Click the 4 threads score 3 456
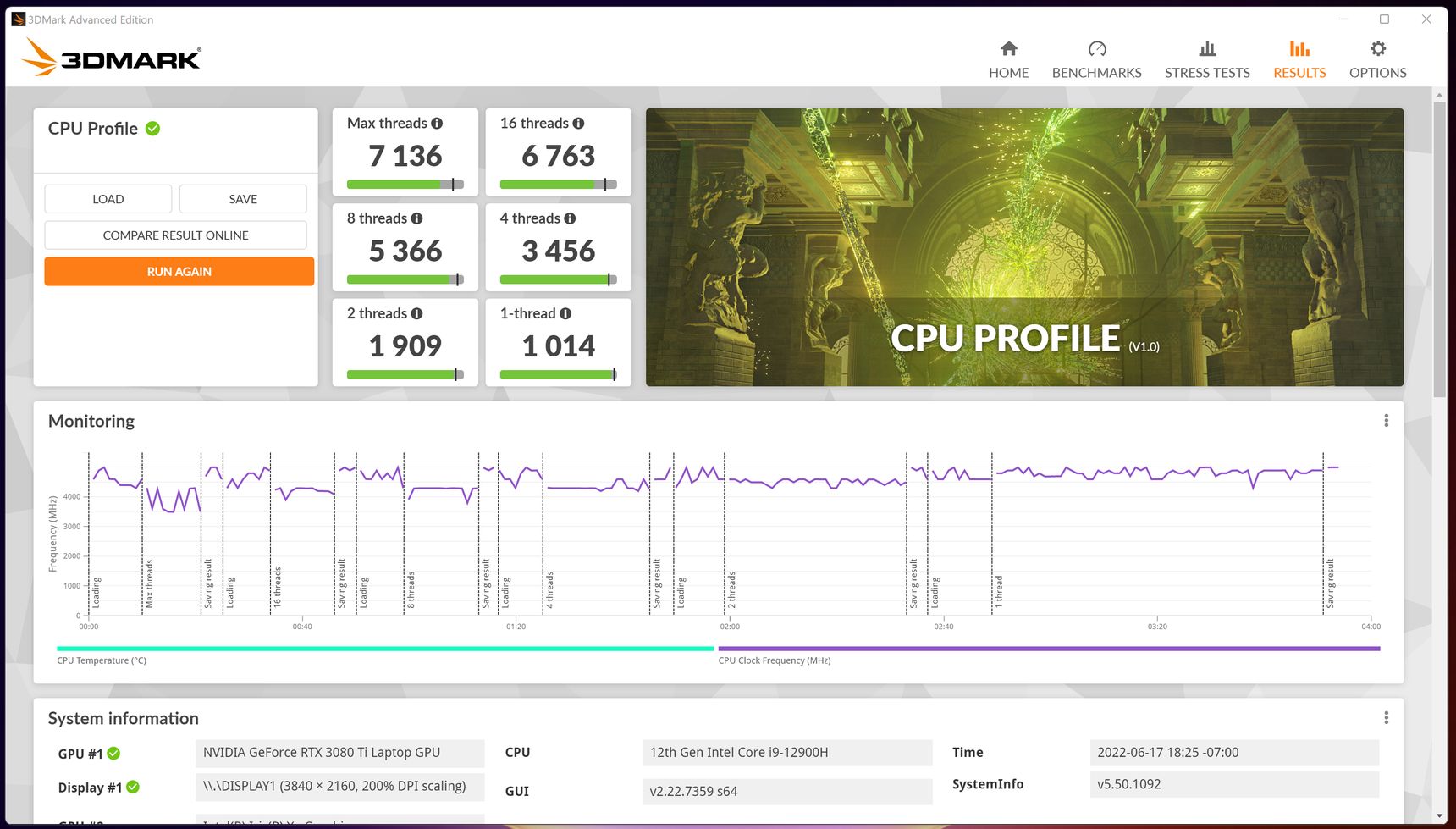Screen dimensions: 1456x829 pyautogui.click(x=559, y=251)
